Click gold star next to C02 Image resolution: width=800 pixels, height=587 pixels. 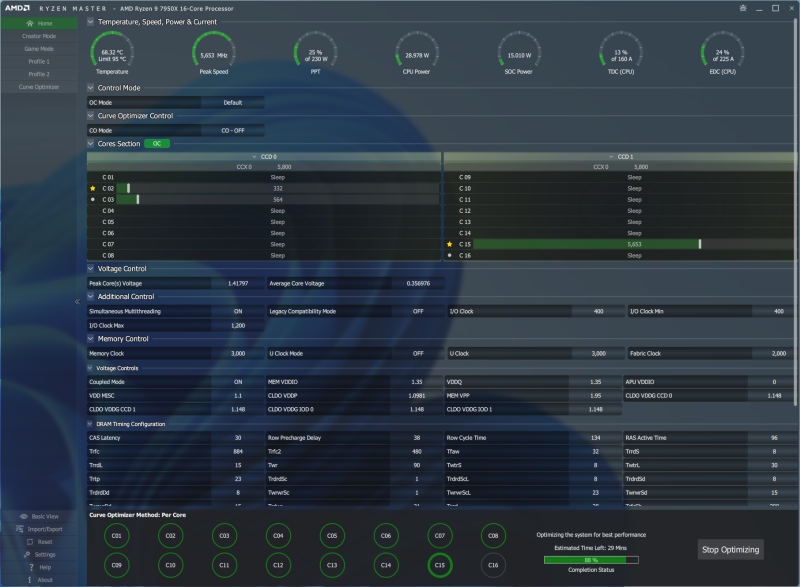click(92, 188)
